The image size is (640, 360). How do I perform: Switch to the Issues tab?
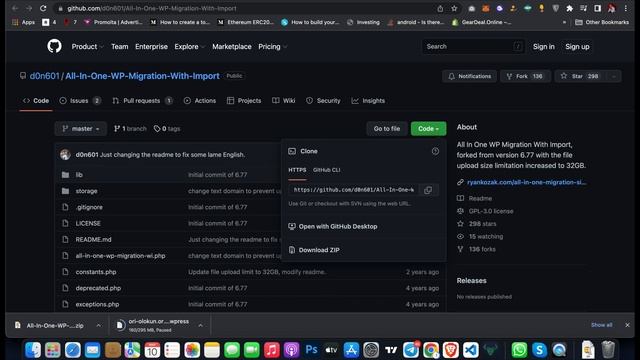pyautogui.click(x=80, y=101)
